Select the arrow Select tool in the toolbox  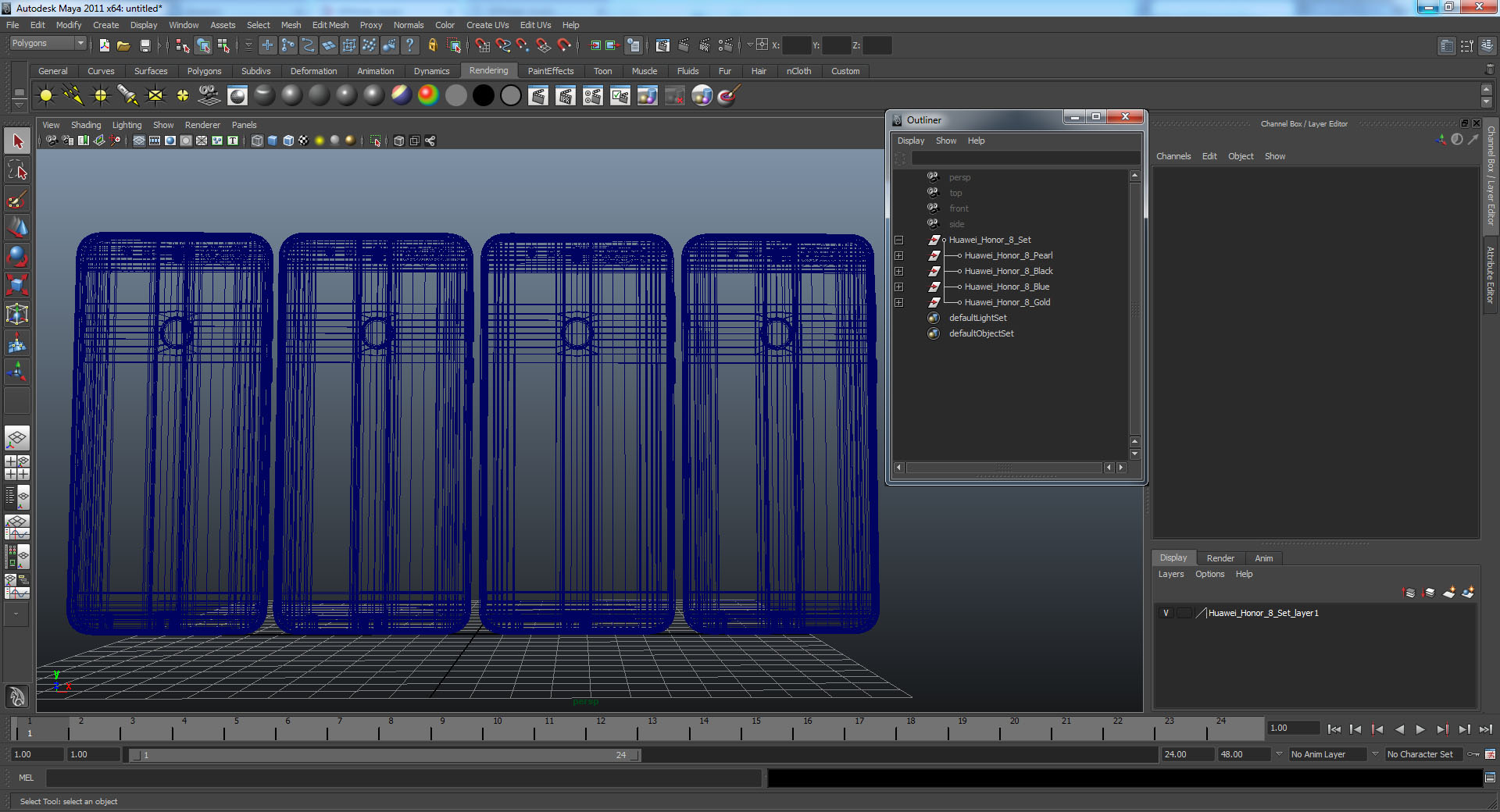pos(17,141)
